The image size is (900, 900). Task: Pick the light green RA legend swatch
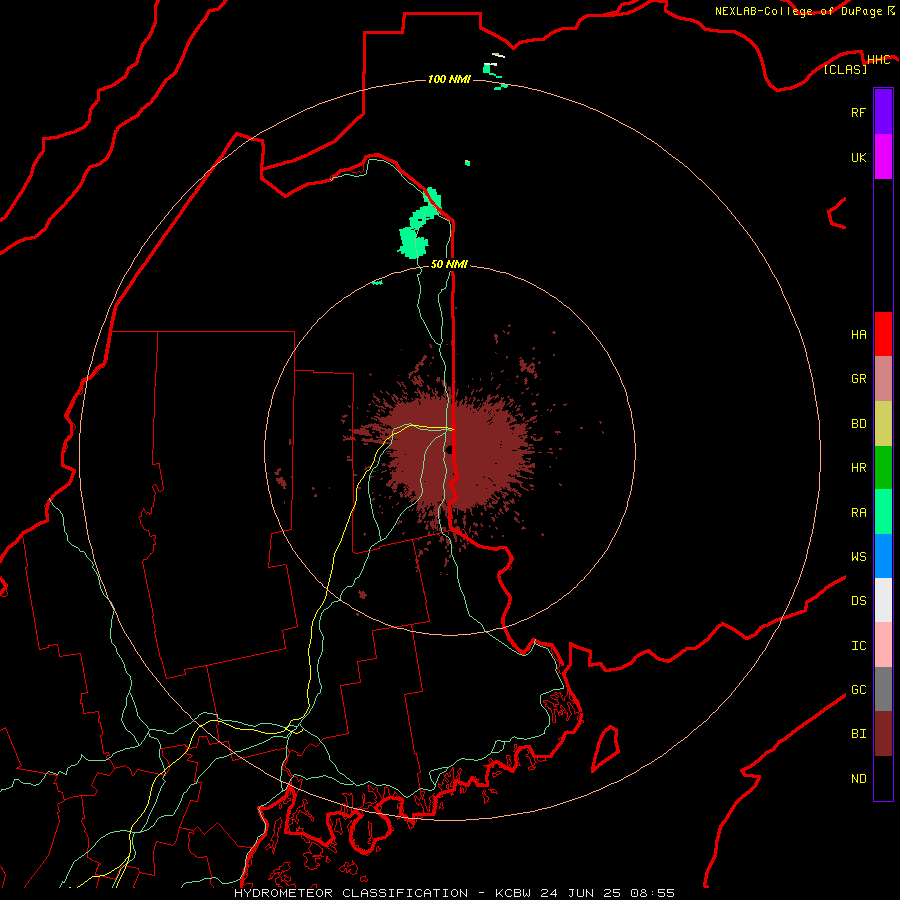point(883,512)
